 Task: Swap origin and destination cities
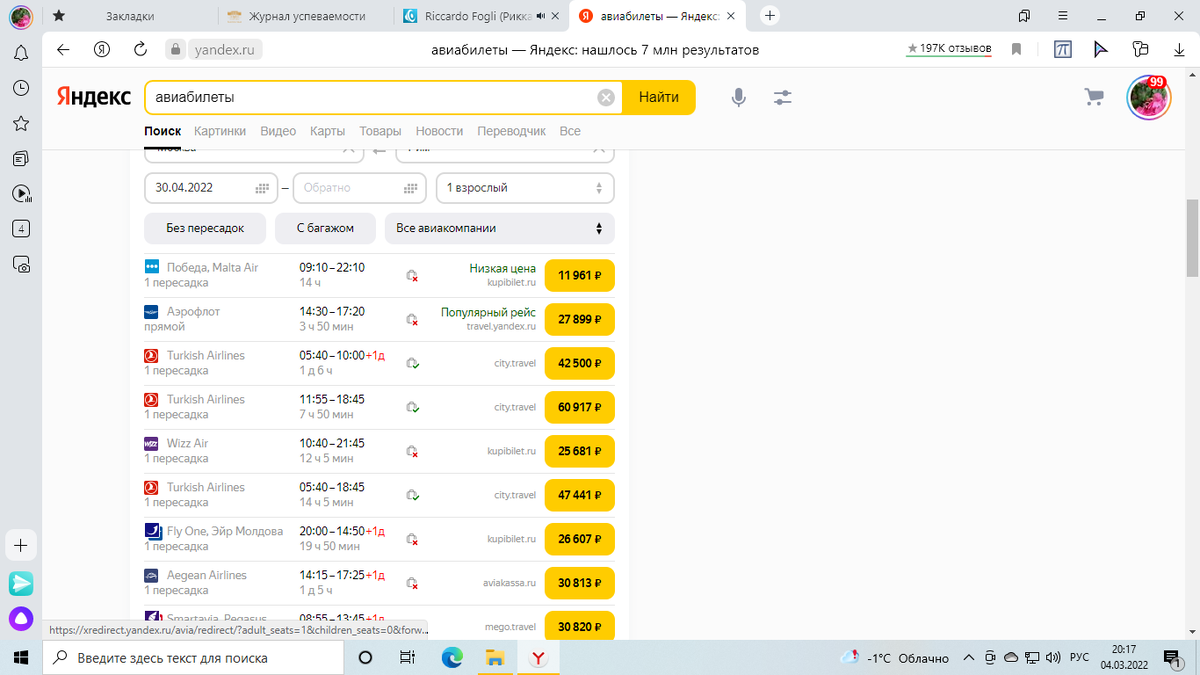click(x=379, y=149)
